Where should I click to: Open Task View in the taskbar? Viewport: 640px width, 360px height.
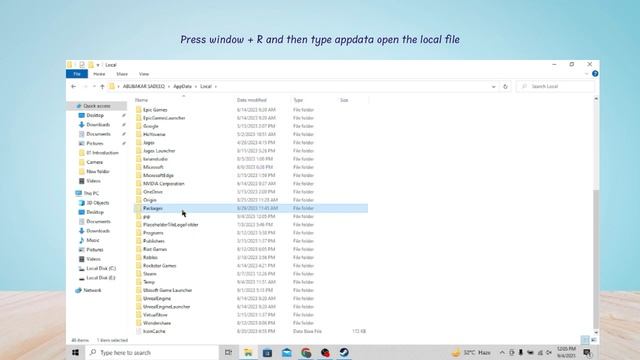pyautogui.click(x=228, y=352)
